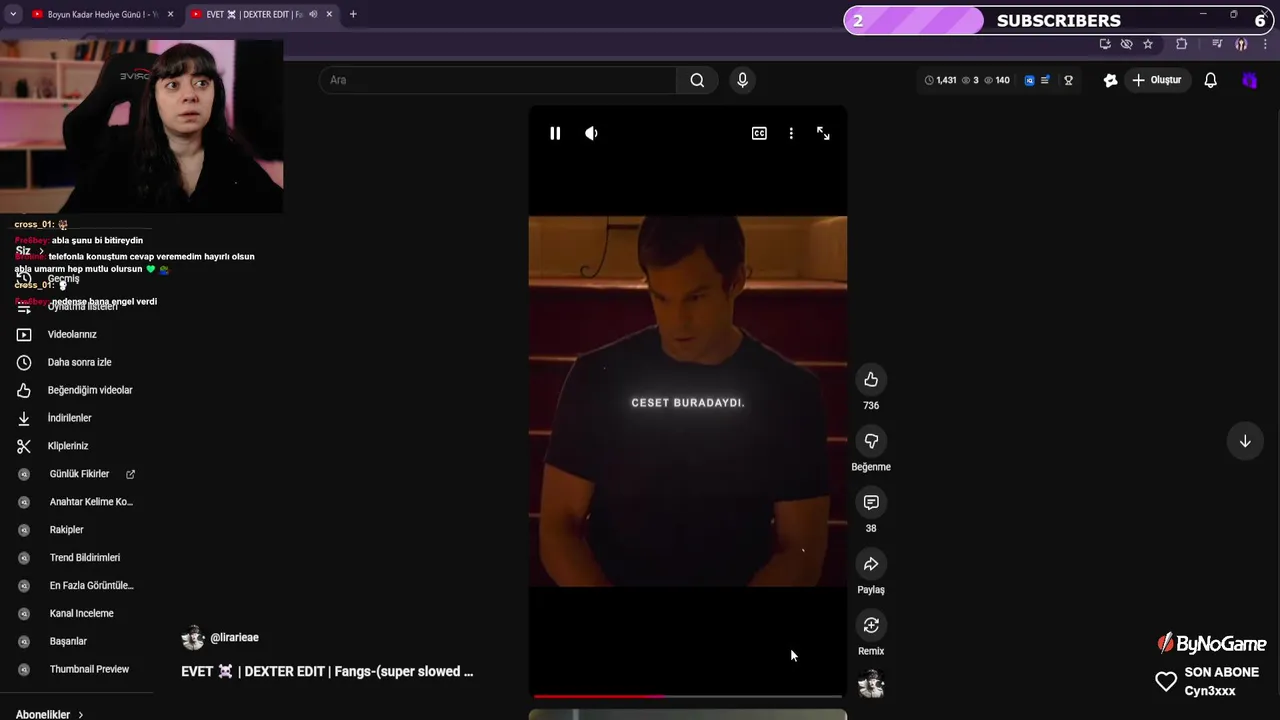Screen dimensions: 1280x720
Task: Click the Oluştur create button
Action: point(1157,80)
